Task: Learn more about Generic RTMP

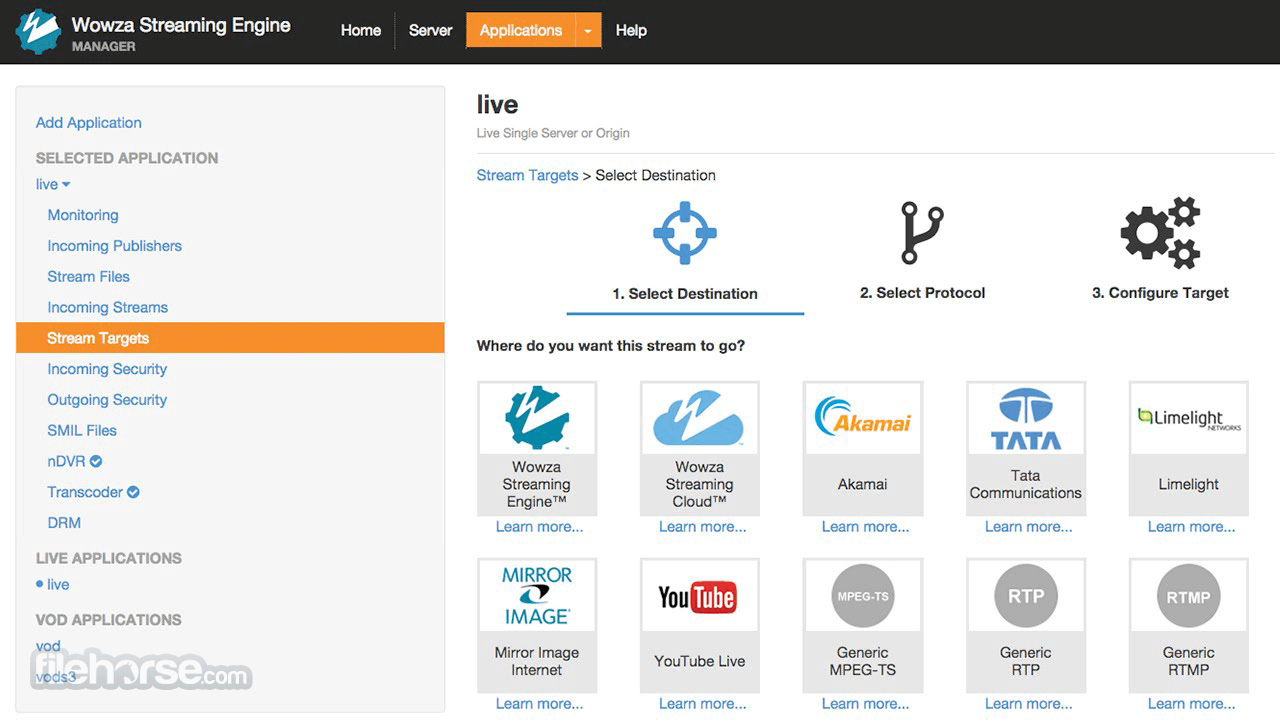Action: click(1191, 704)
